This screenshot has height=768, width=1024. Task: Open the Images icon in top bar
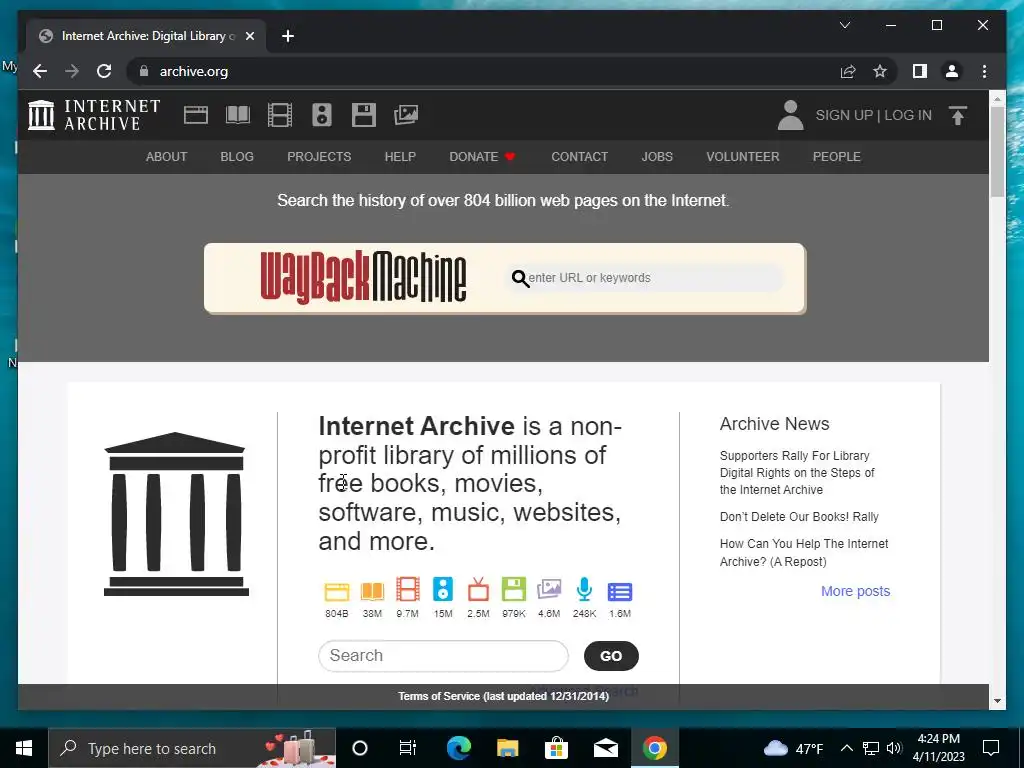pos(406,115)
